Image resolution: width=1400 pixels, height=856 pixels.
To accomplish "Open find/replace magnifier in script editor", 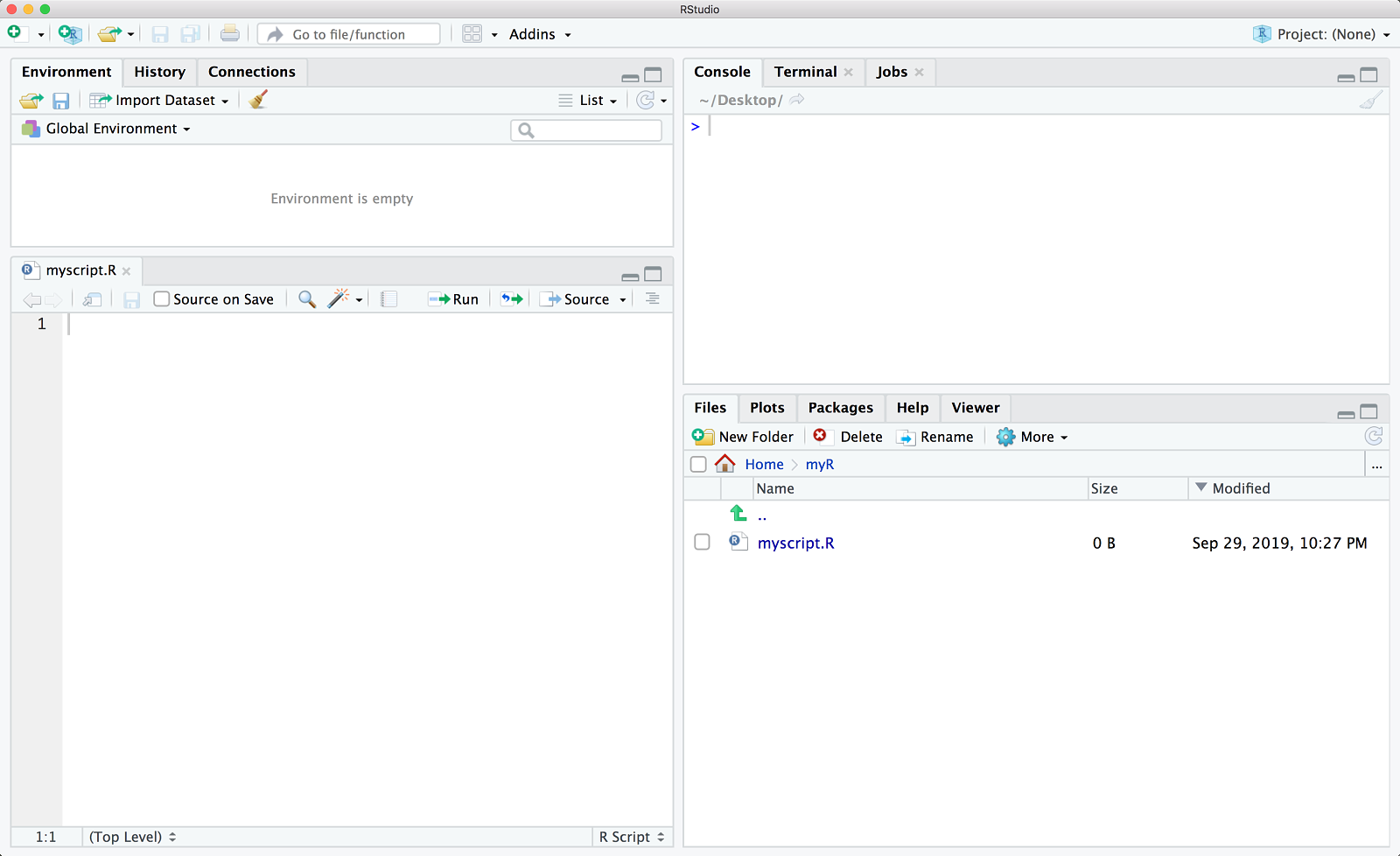I will click(307, 299).
